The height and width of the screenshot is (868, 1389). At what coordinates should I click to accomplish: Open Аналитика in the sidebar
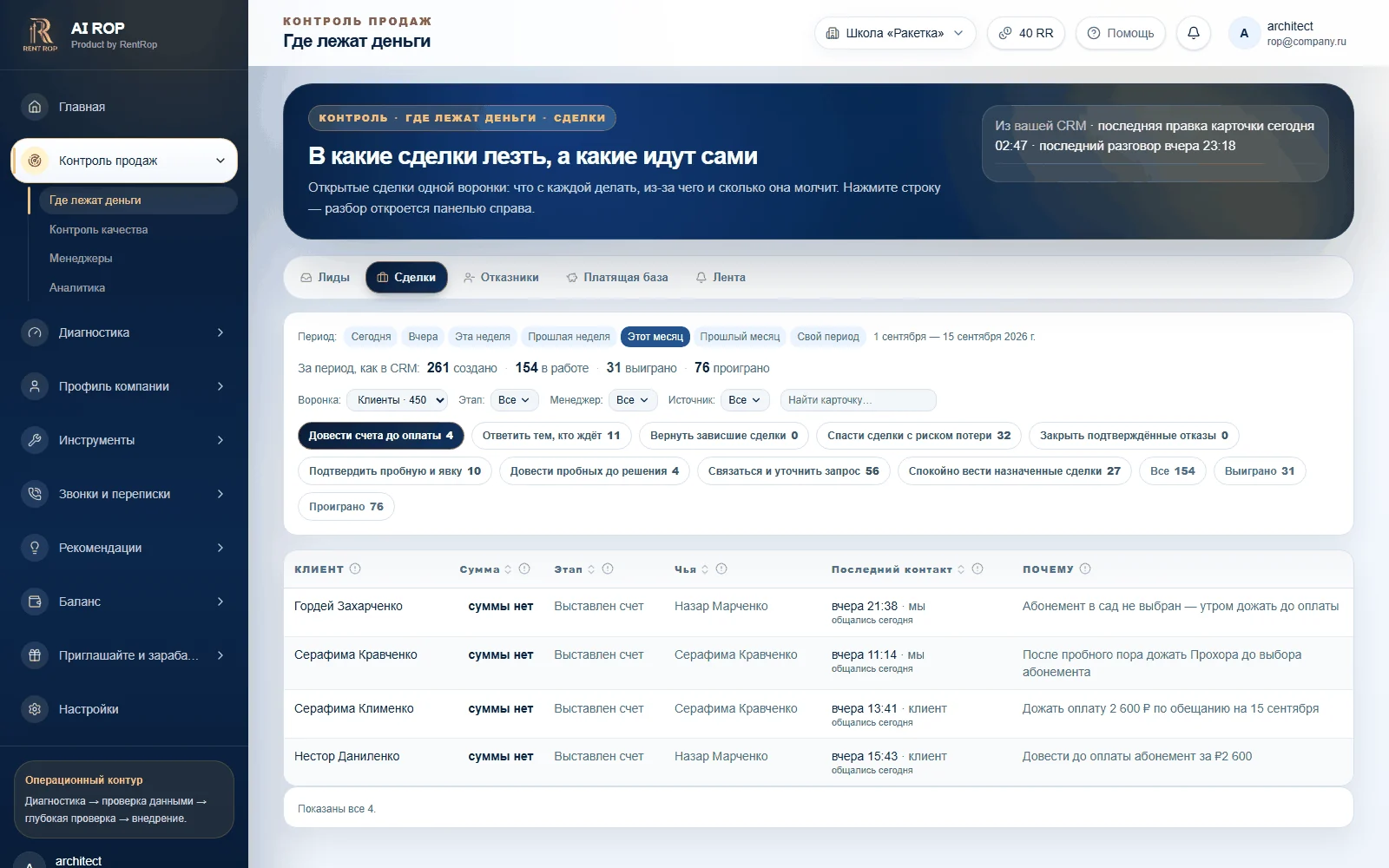coord(77,287)
